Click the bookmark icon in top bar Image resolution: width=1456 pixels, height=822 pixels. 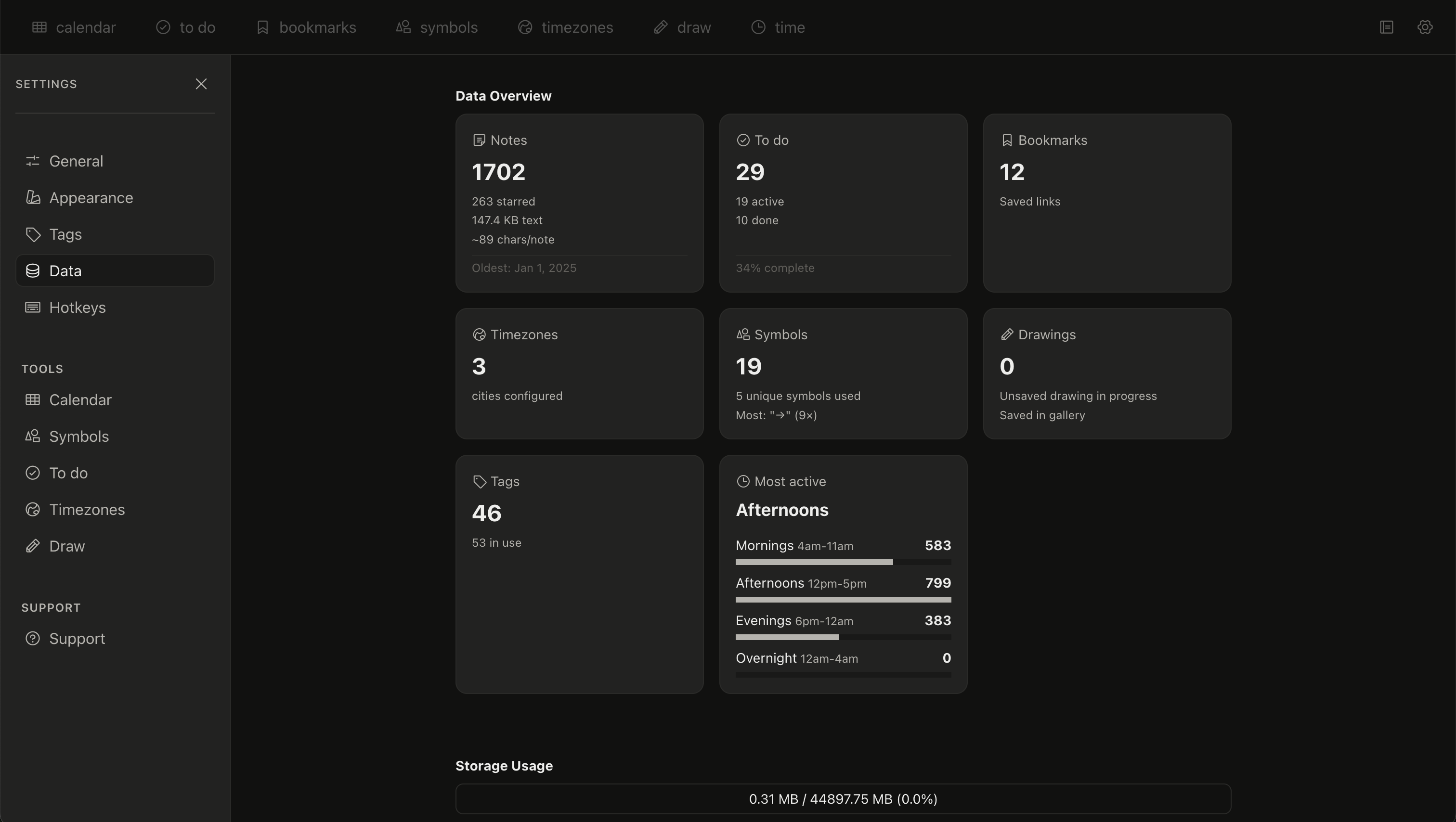point(263,27)
